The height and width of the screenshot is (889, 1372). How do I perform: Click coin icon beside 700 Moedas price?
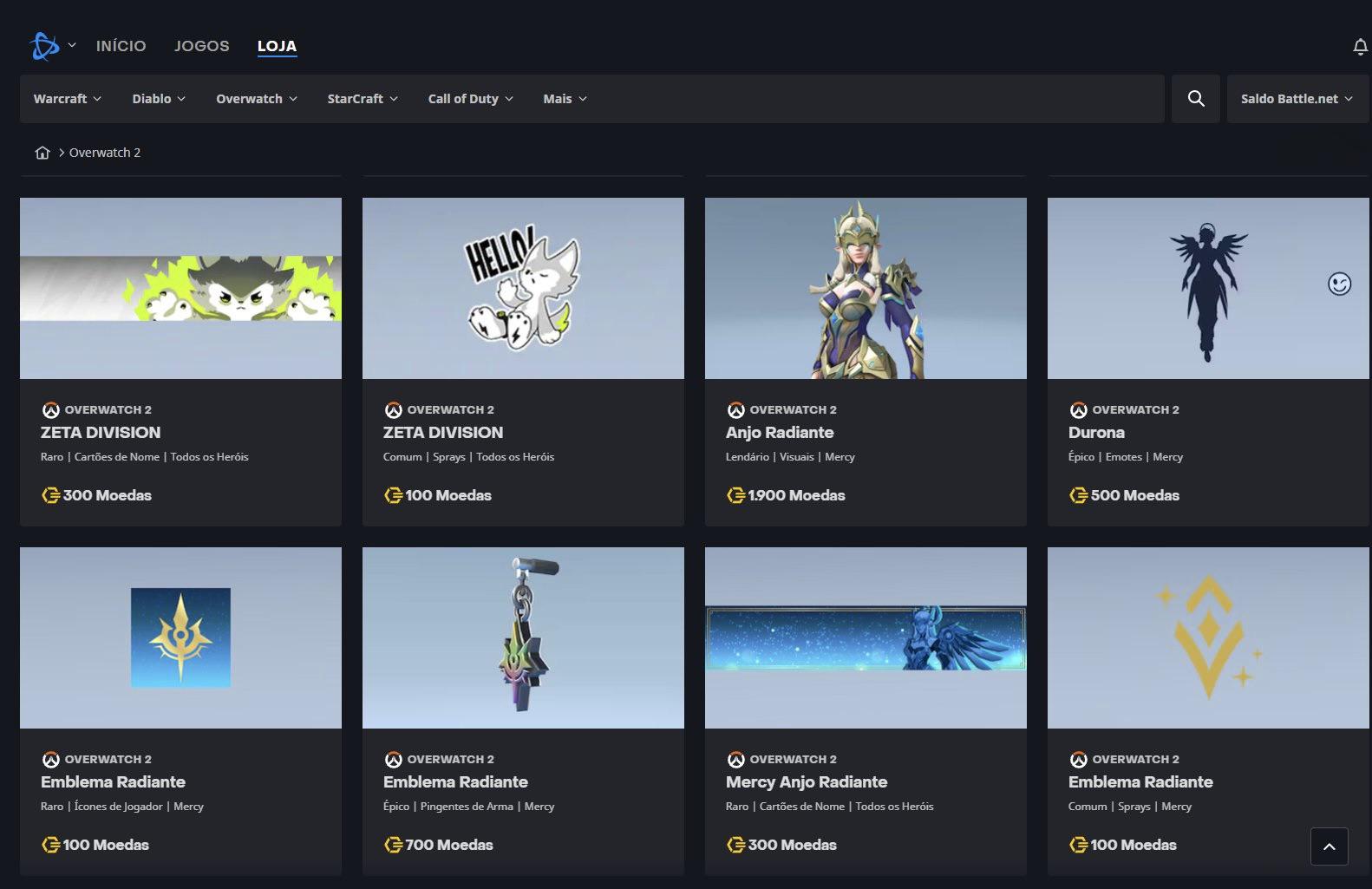(393, 845)
